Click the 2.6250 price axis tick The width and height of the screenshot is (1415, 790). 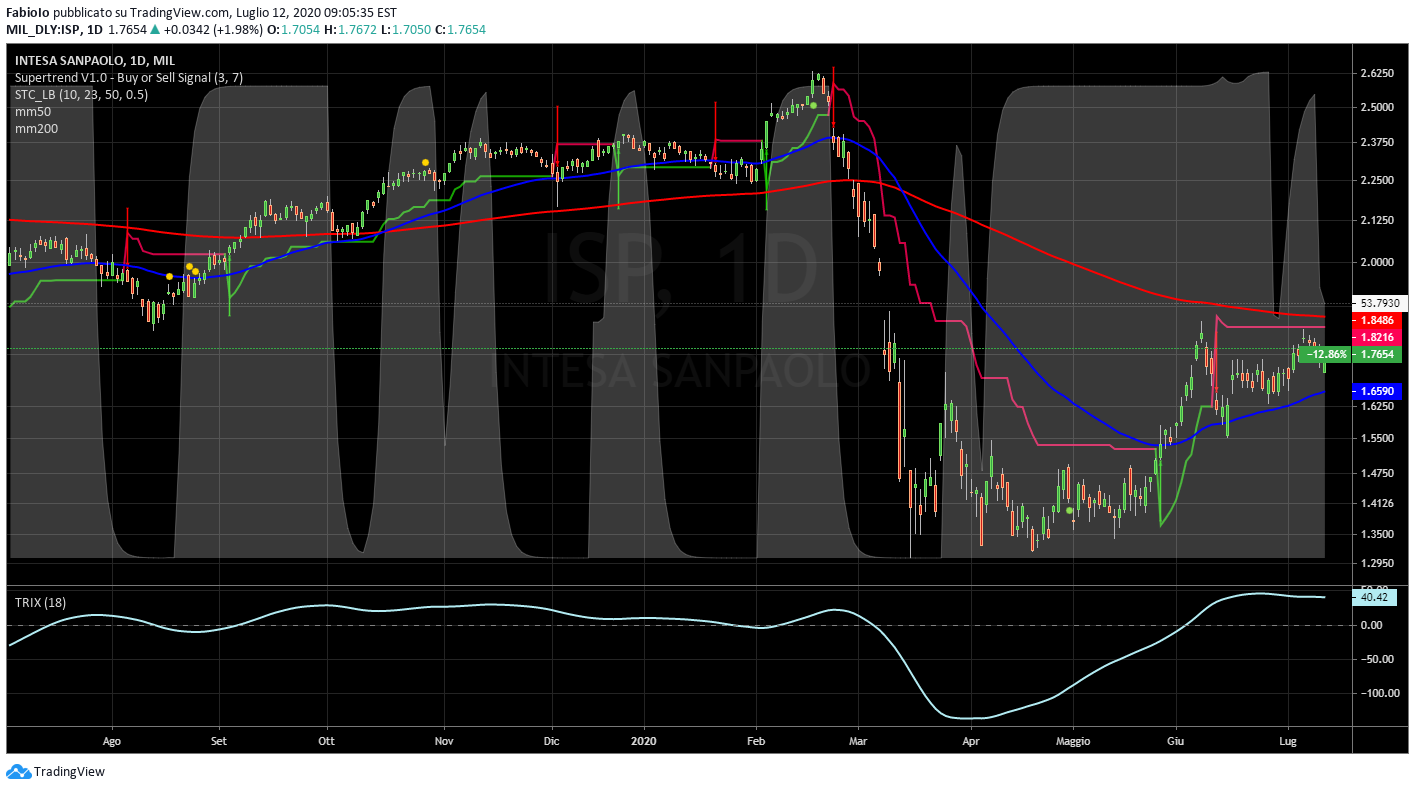pos(1379,74)
